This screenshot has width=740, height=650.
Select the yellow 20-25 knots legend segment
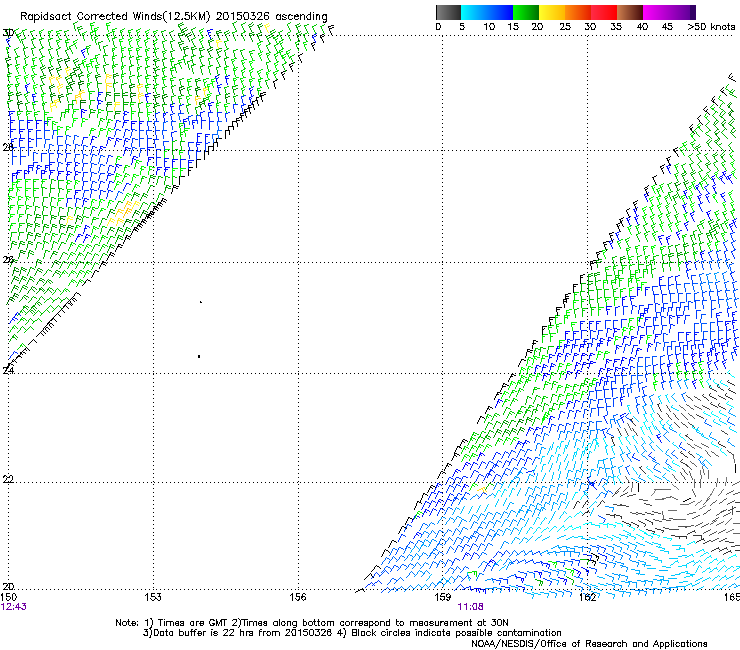[552, 12]
